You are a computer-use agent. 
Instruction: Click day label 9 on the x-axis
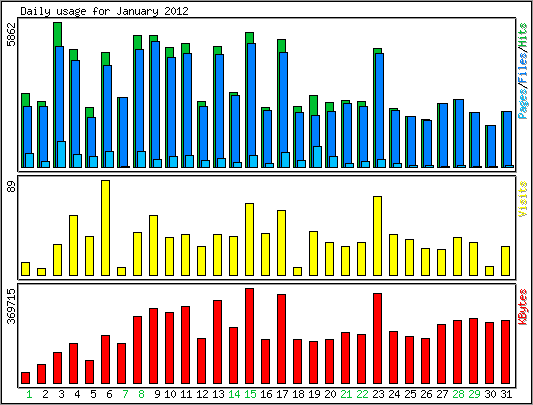coord(157,394)
